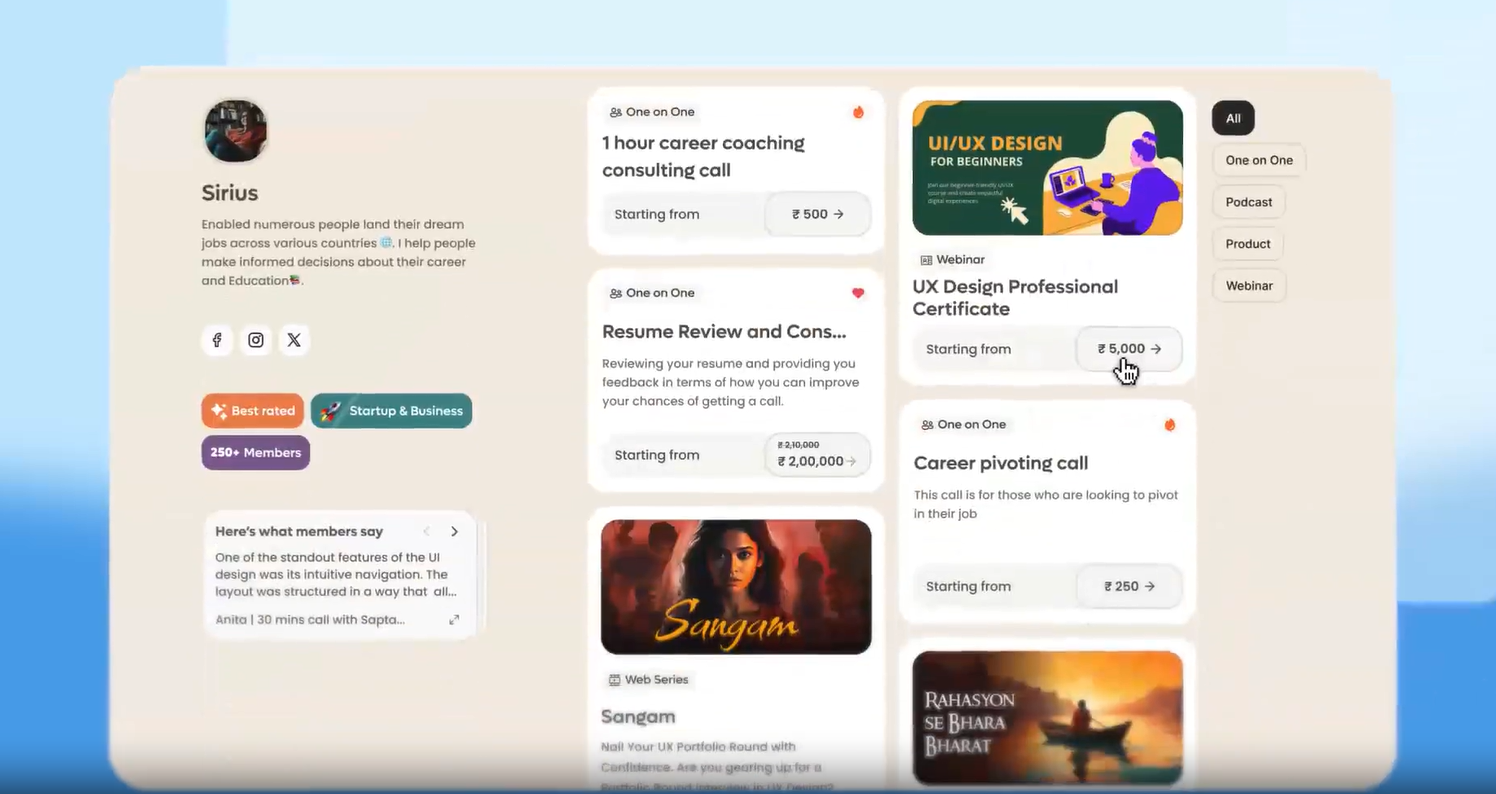The height and width of the screenshot is (794, 1496).
Task: Click the heart icon on Resume Review card
Action: coord(858,293)
